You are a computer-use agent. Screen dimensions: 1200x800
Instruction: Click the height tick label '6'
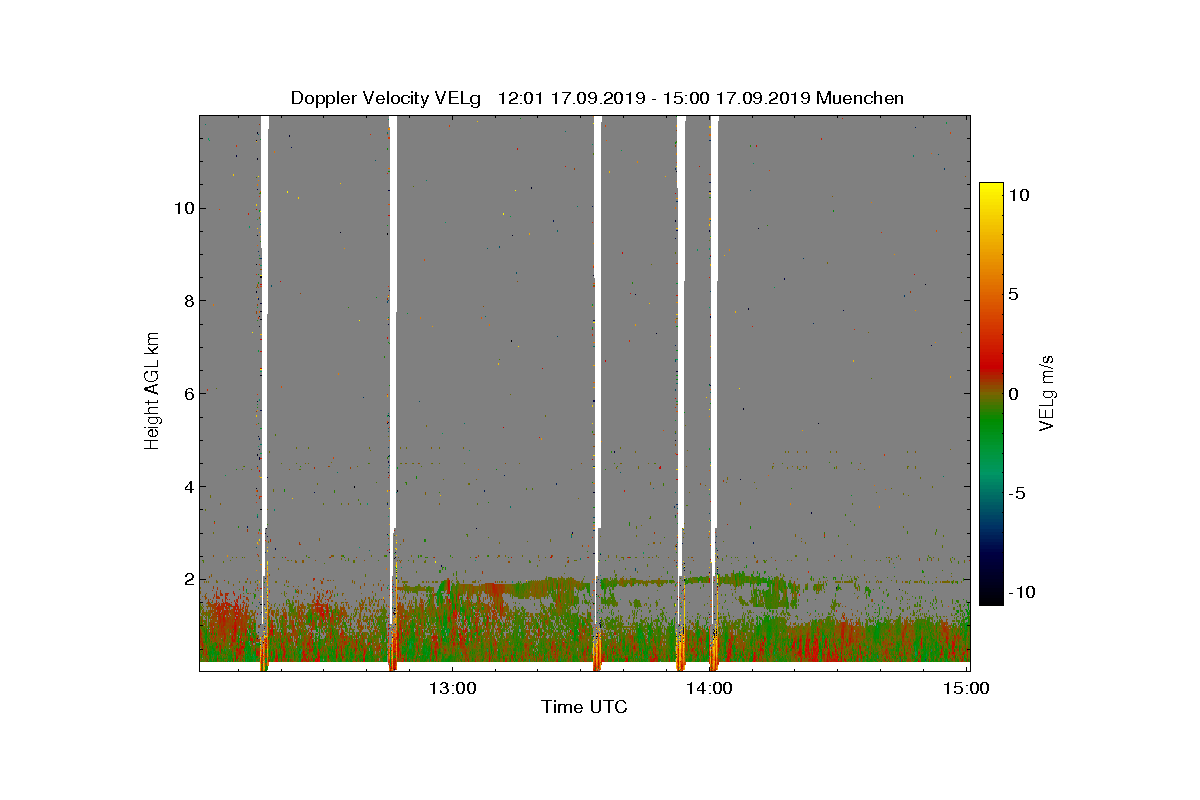click(x=186, y=393)
